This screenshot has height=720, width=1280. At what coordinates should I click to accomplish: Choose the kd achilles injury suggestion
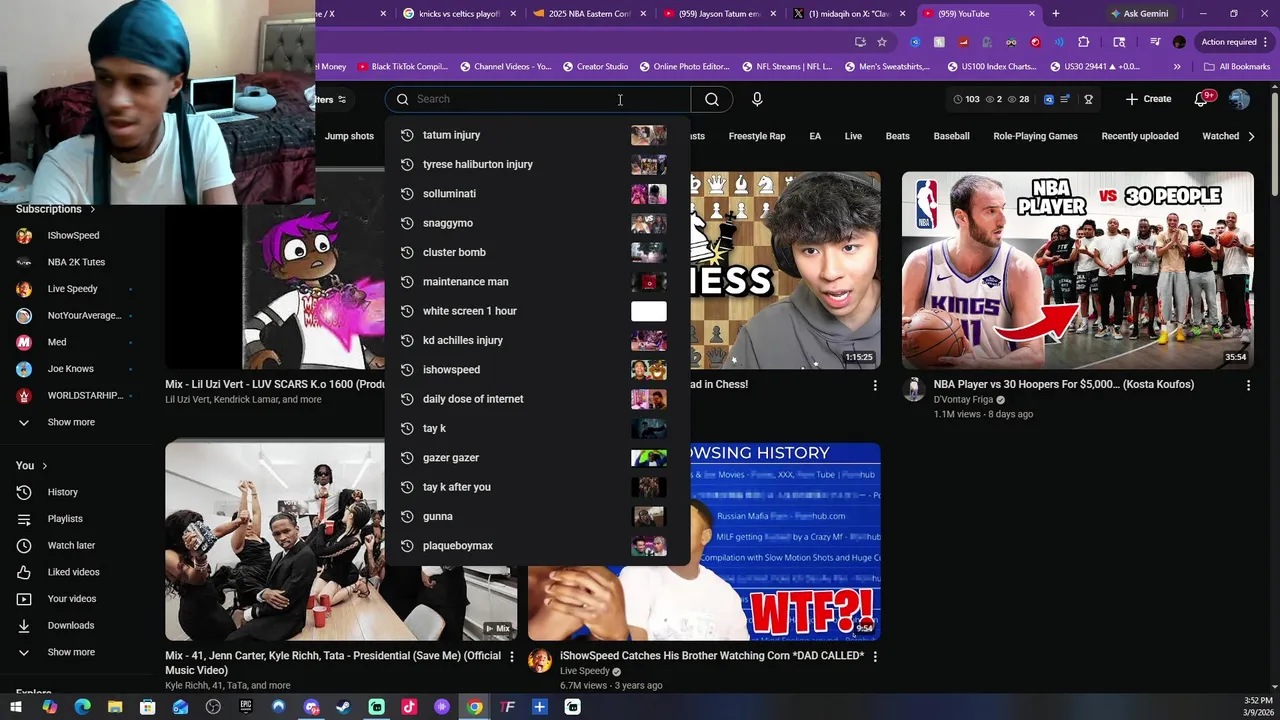pyautogui.click(x=538, y=340)
